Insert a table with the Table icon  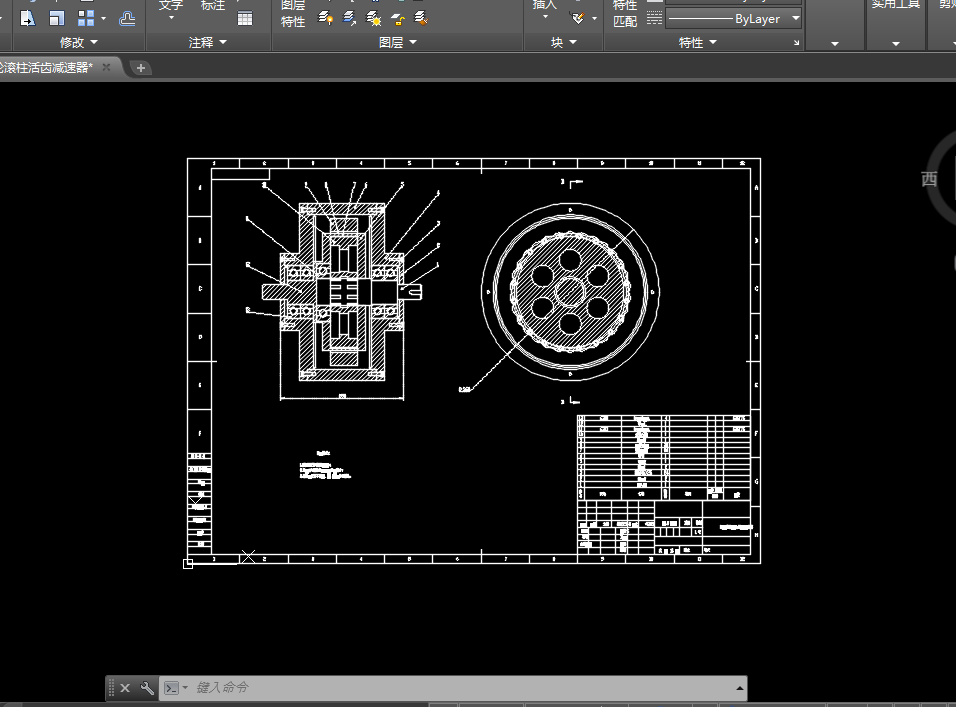coord(244,19)
